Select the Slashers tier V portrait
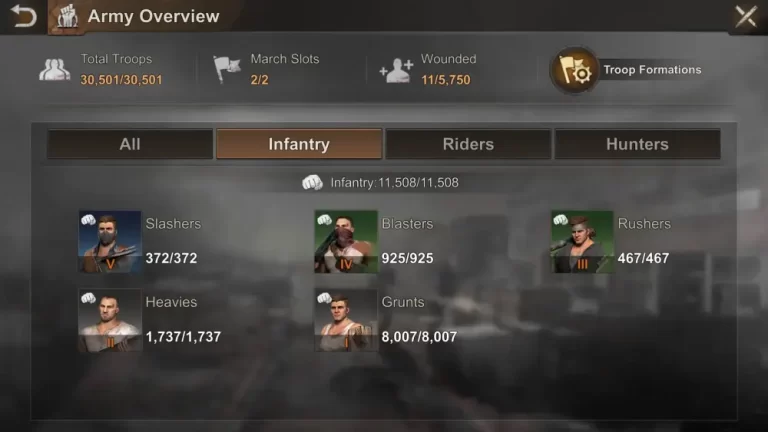 coord(110,241)
